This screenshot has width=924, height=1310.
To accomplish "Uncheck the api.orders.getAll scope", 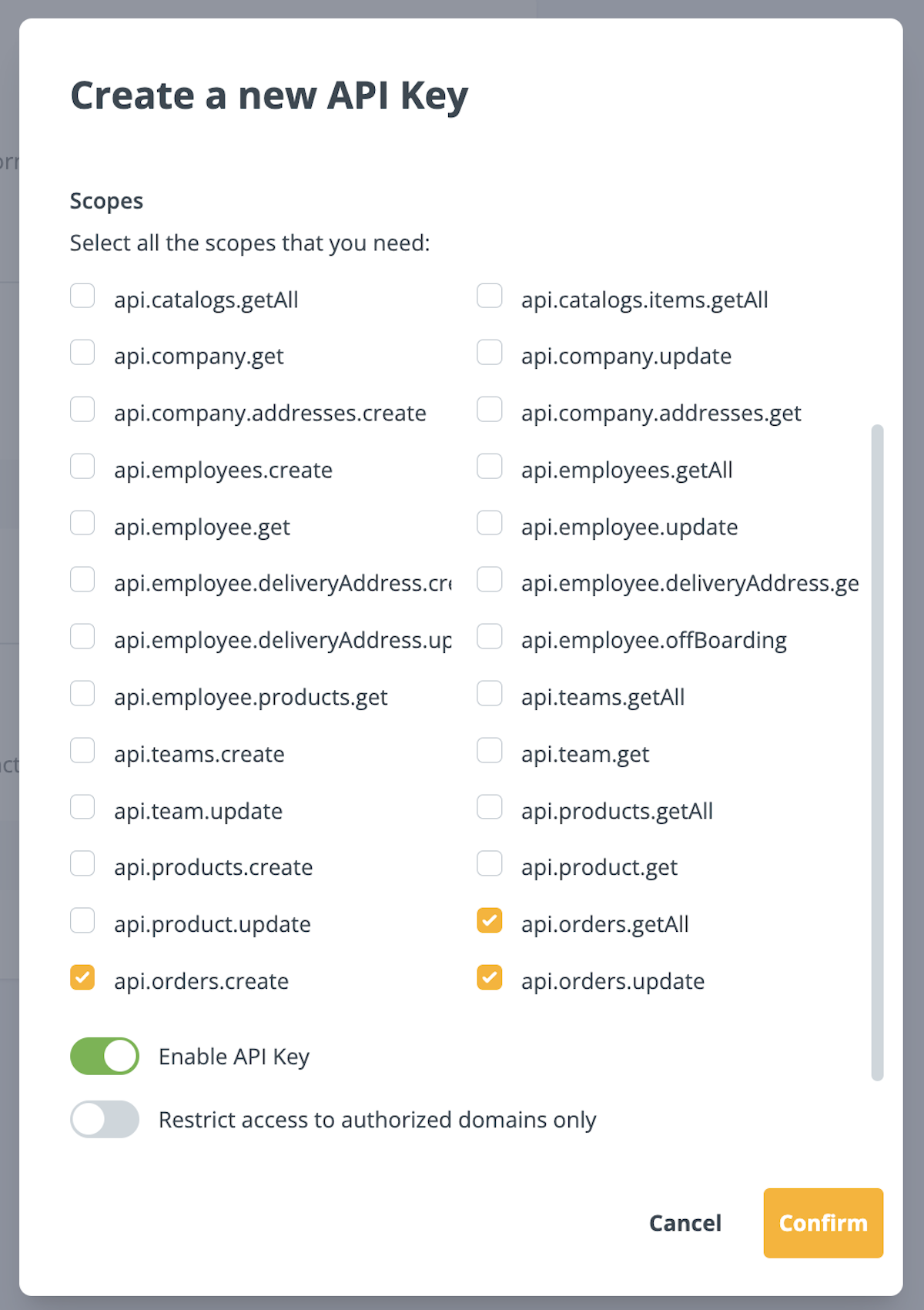I will click(490, 920).
